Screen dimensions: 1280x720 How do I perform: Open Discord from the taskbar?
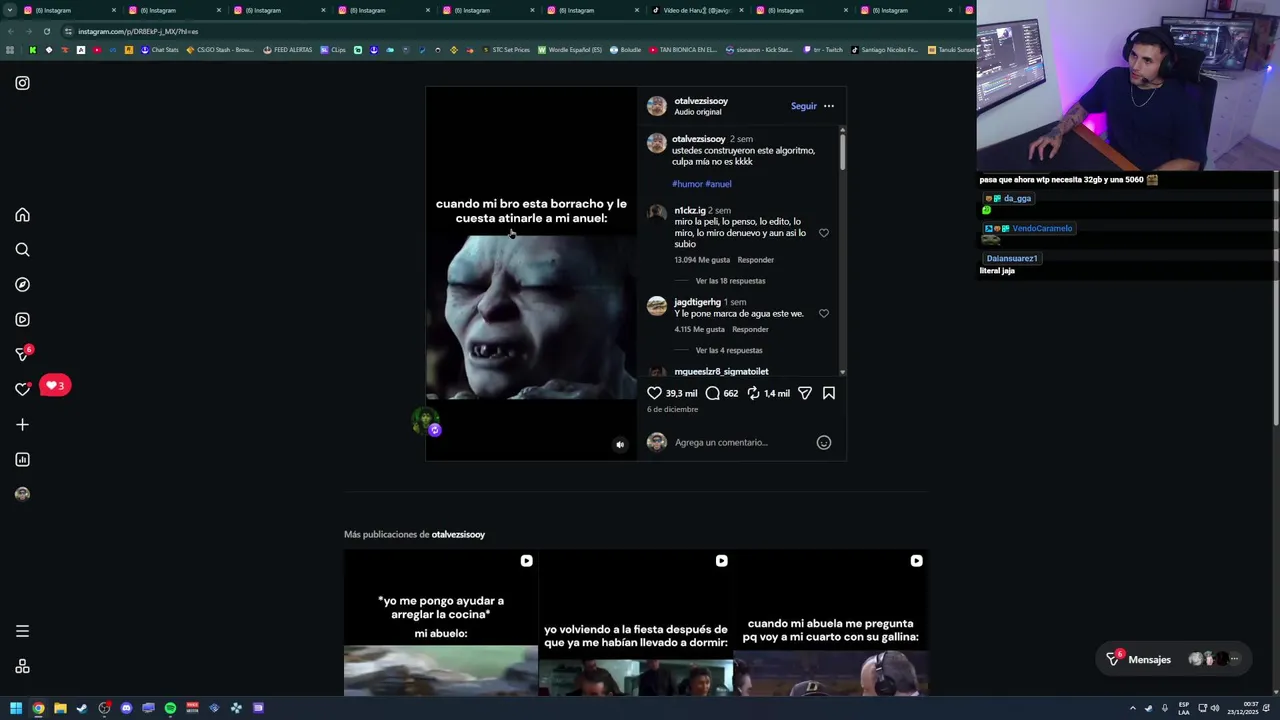pos(126,708)
